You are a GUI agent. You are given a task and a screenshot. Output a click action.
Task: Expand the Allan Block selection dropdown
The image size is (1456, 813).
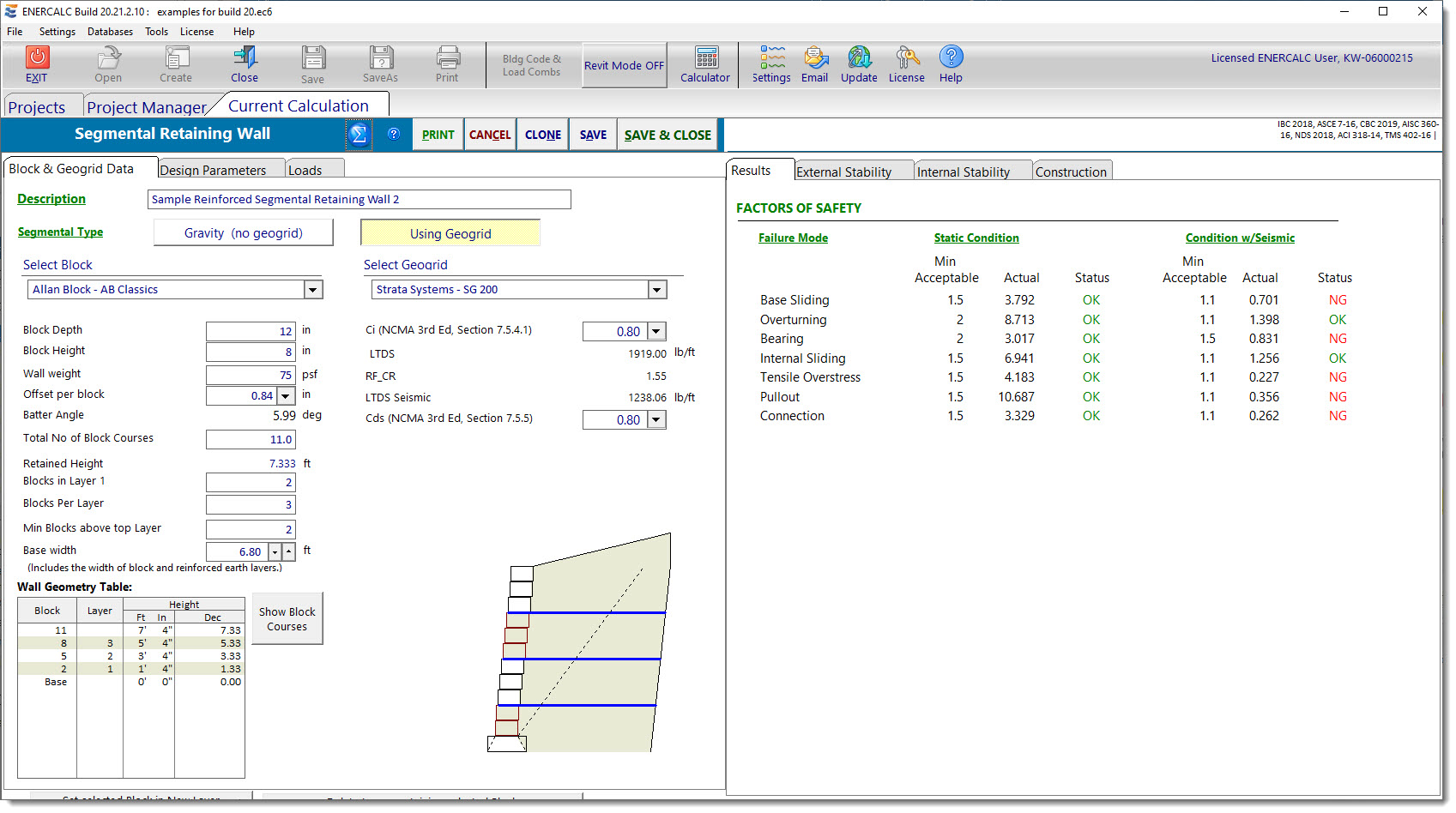[x=313, y=290]
